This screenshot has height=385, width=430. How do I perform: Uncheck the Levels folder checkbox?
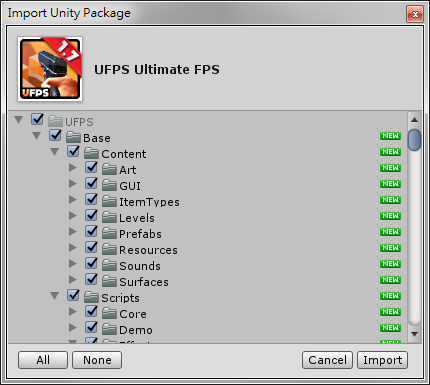[91, 215]
